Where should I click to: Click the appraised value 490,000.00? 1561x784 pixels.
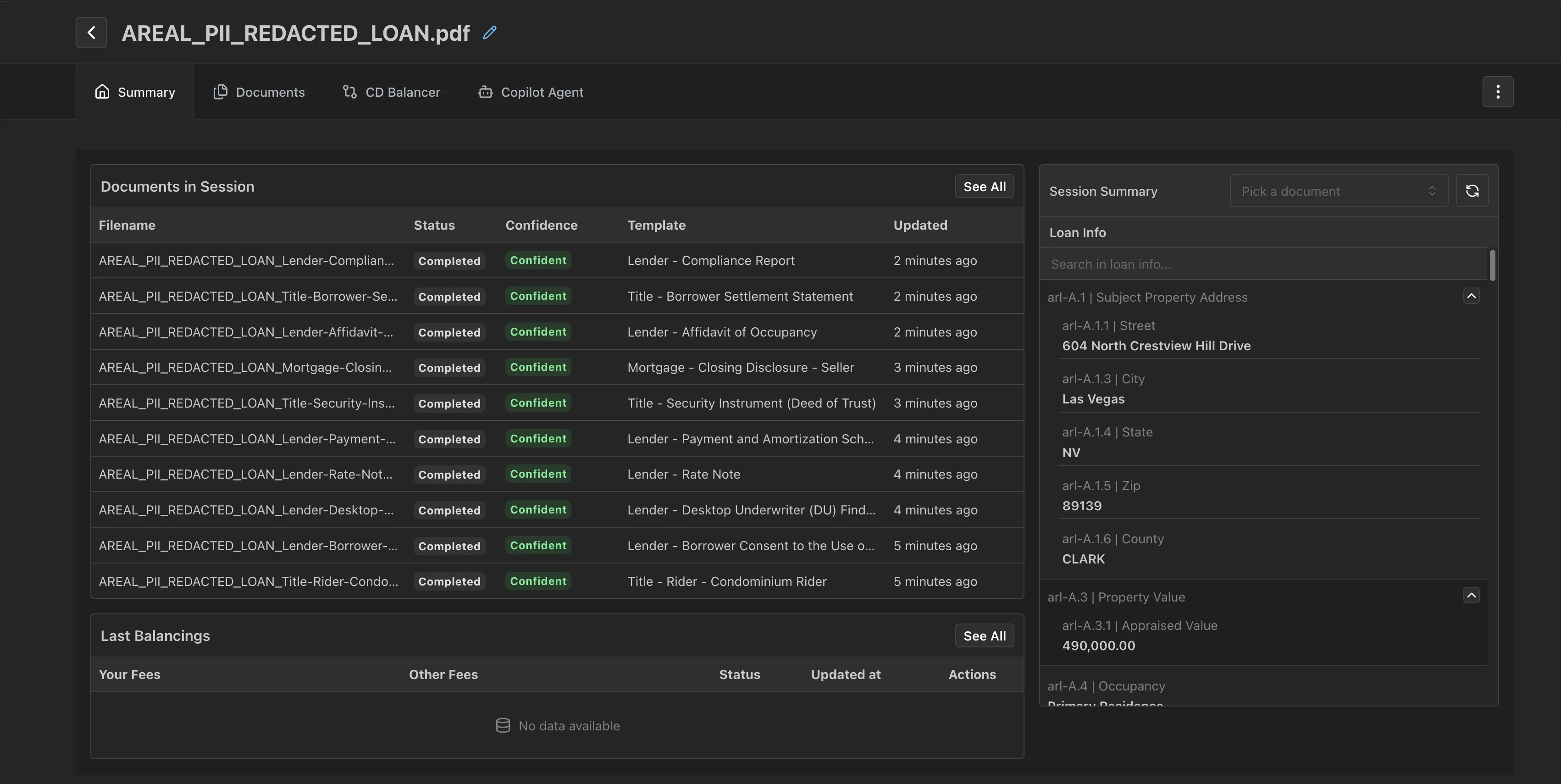pyautogui.click(x=1098, y=645)
